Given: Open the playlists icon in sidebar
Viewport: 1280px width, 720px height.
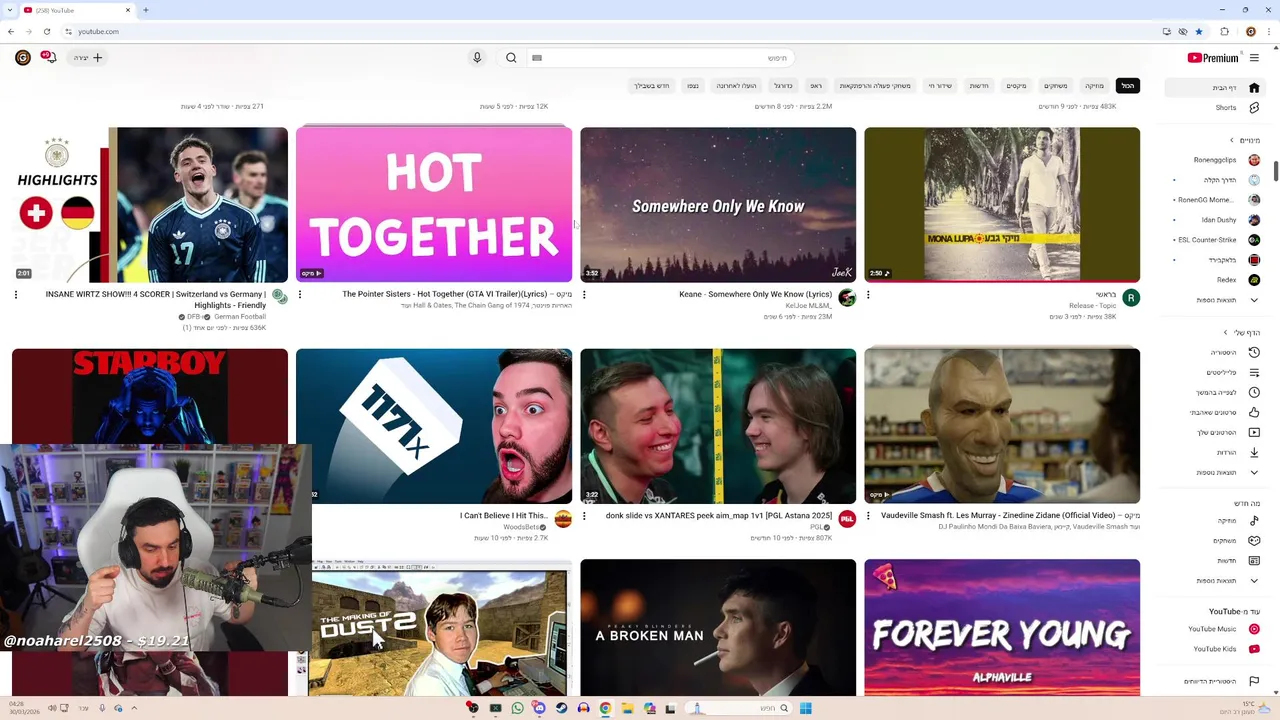Looking at the screenshot, I should (x=1254, y=372).
